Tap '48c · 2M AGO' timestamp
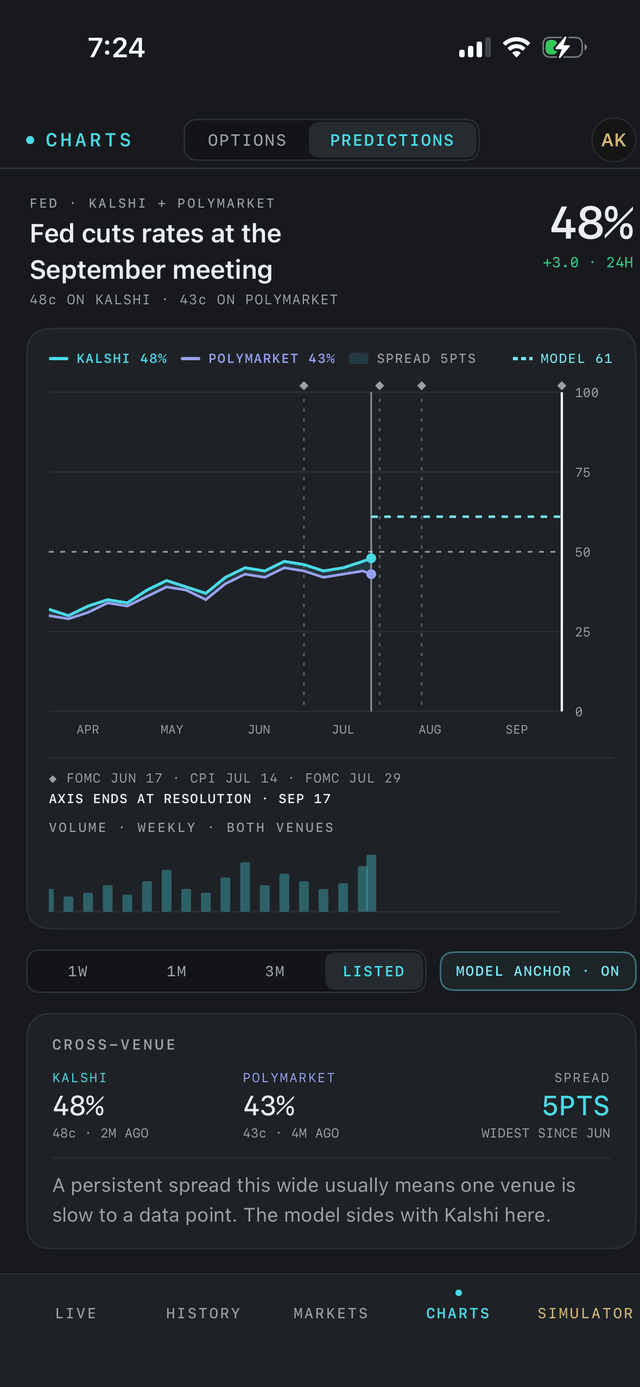Screen dimensions: 640x1387 (100, 1133)
